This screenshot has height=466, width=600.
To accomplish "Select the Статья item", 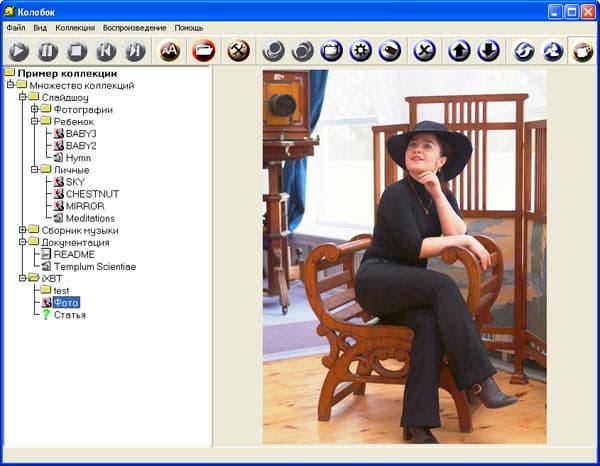I will click(70, 315).
